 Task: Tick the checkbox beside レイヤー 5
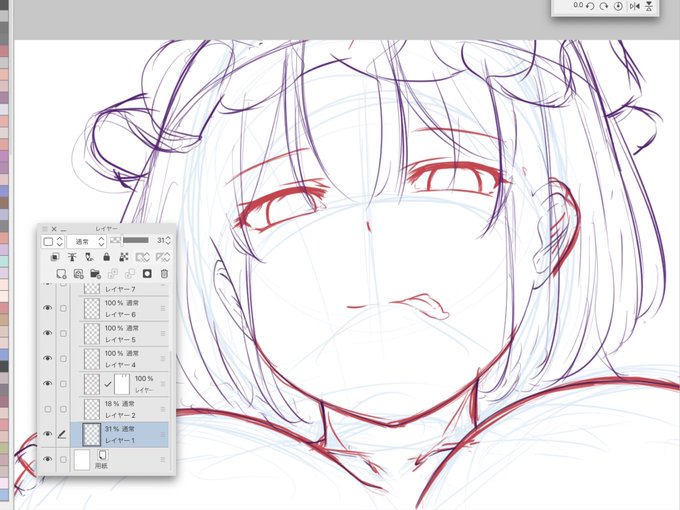tap(63, 333)
